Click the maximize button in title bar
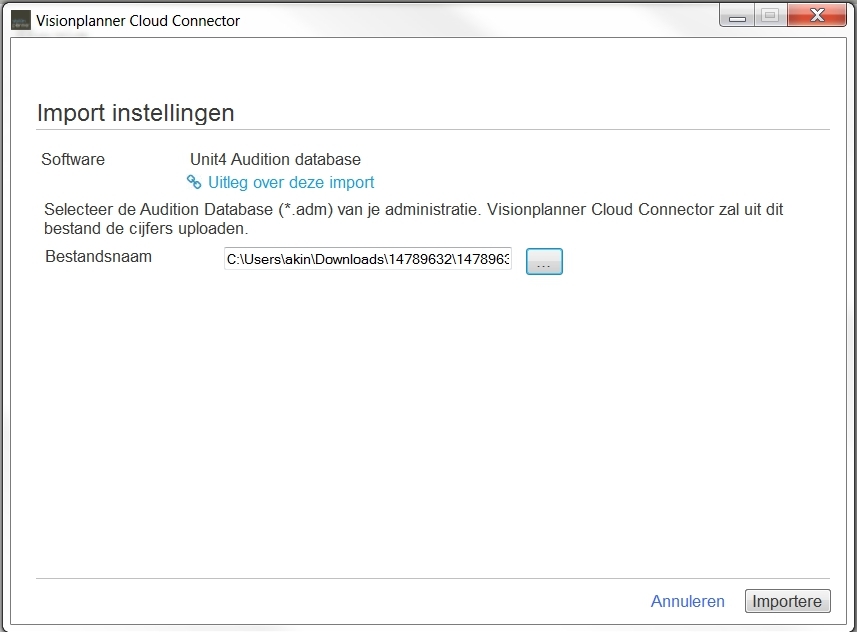Viewport: 857px width, 632px height. pos(771,16)
